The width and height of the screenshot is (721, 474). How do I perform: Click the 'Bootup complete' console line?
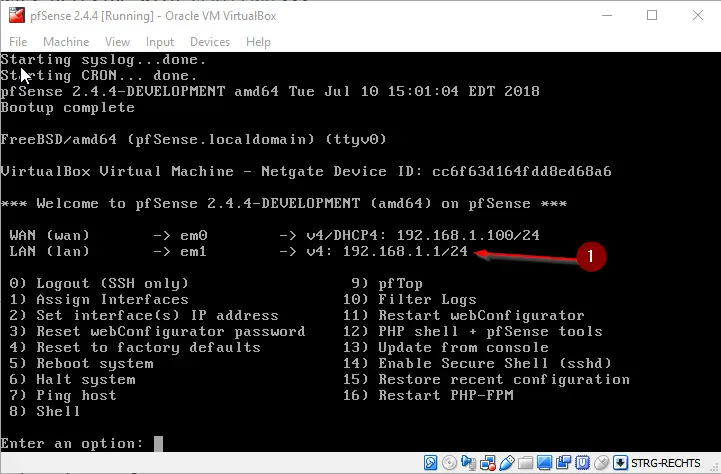coord(68,108)
